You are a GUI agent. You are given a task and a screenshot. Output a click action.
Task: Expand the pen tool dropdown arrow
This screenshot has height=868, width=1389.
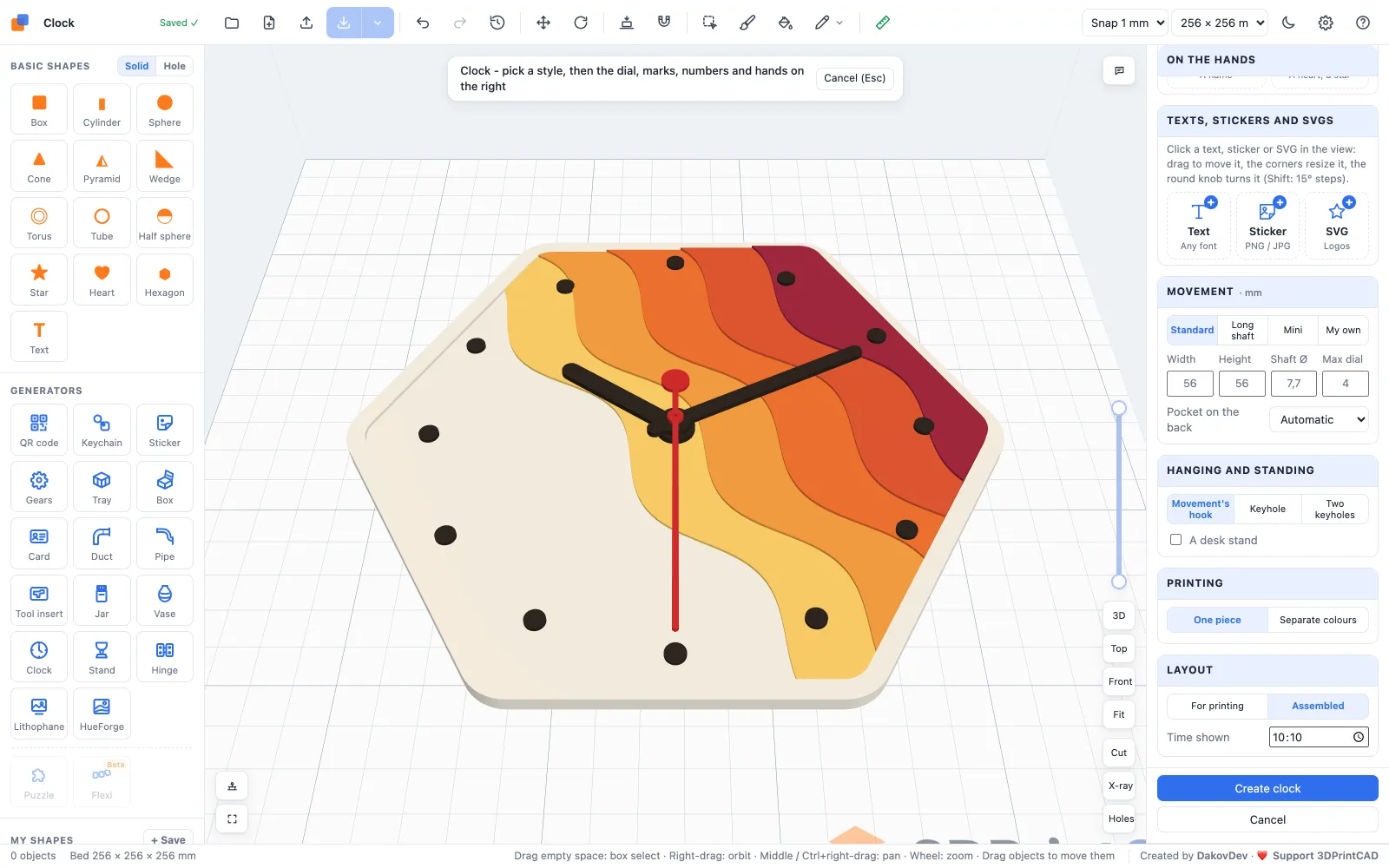coord(839,23)
